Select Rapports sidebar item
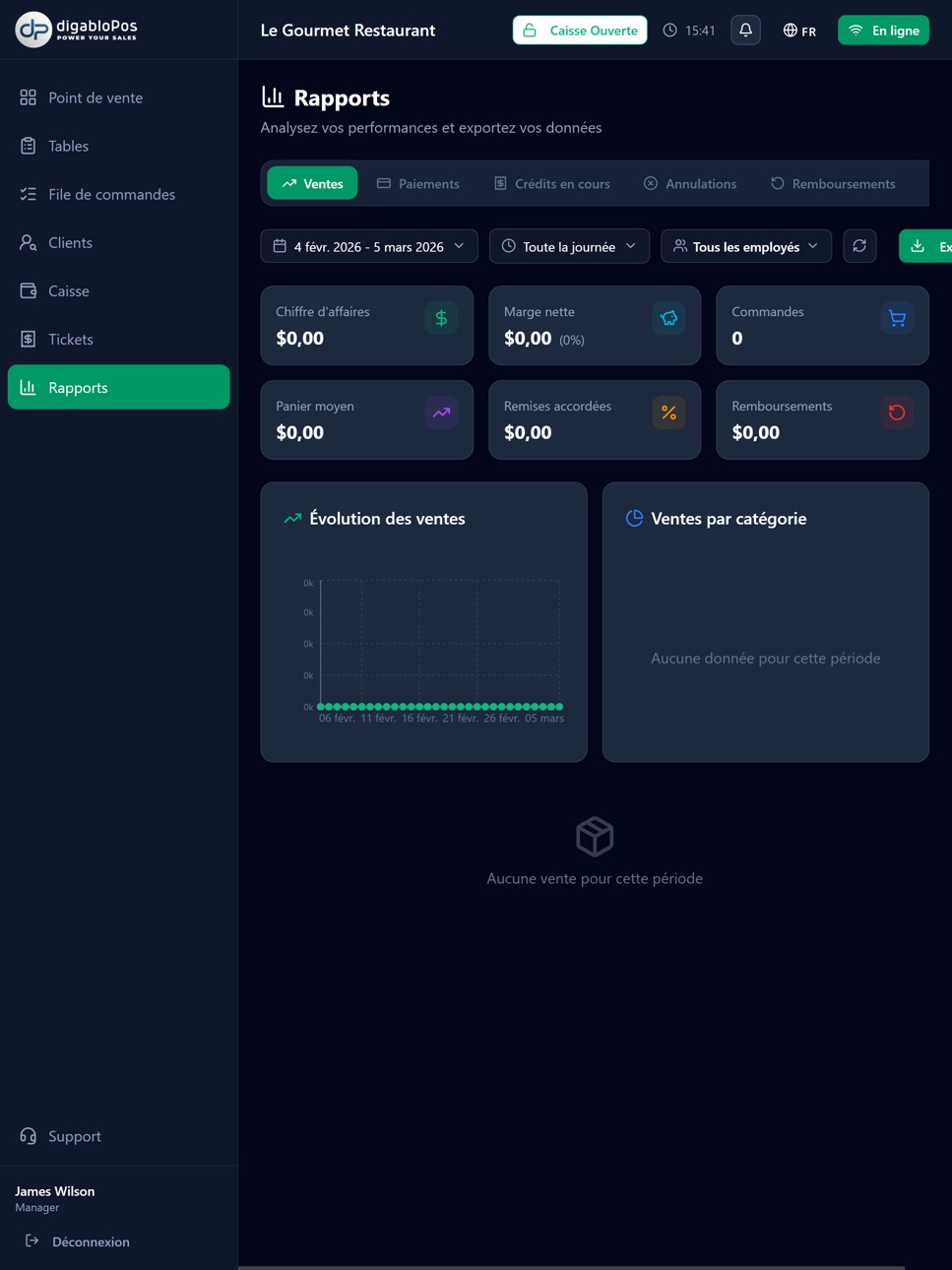This screenshot has height=1270, width=952. click(118, 387)
